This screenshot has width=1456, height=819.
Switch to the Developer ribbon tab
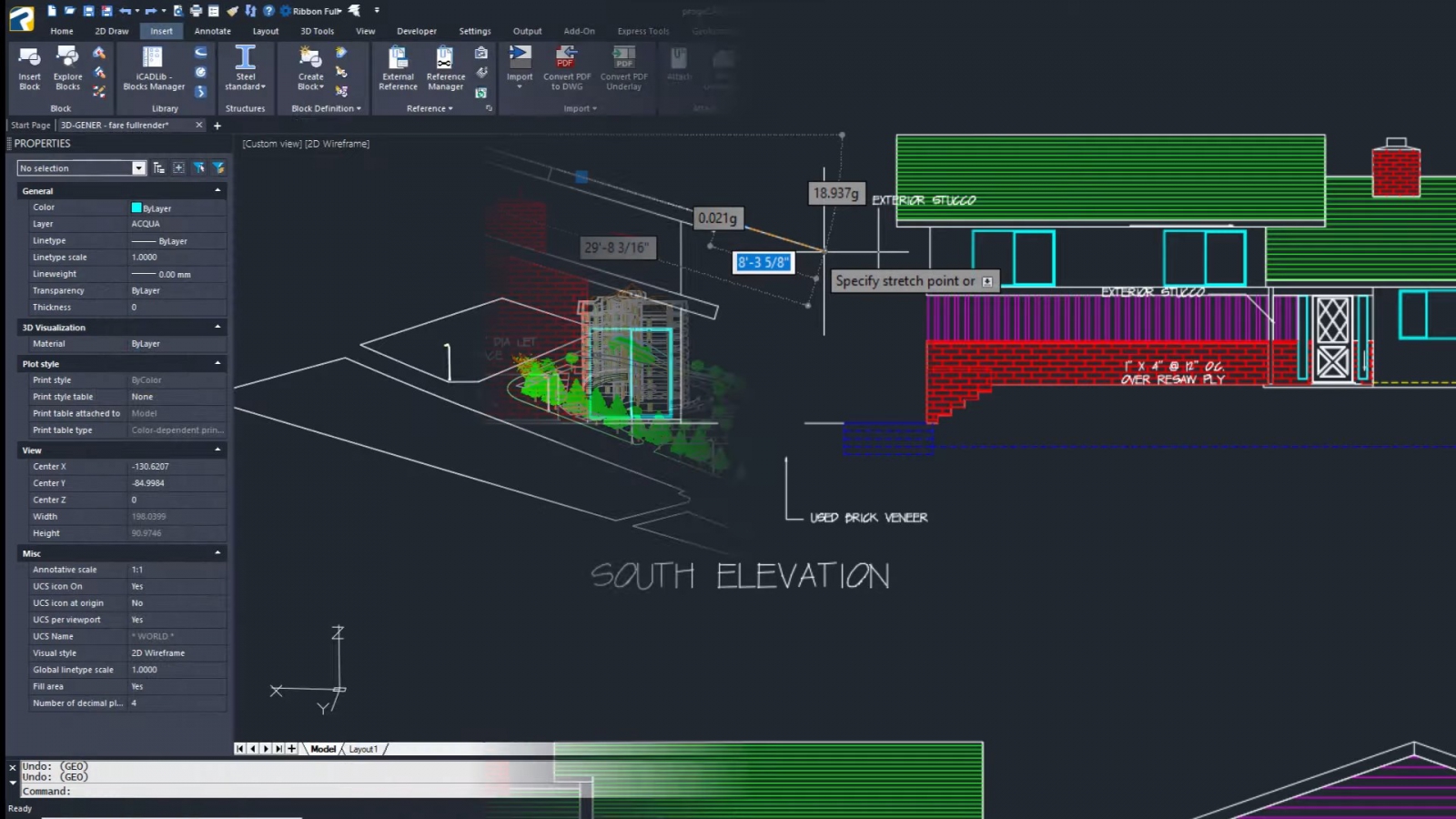click(x=417, y=31)
